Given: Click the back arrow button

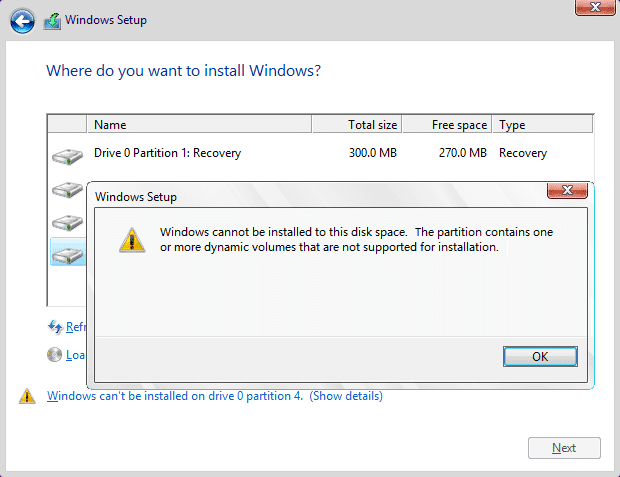Looking at the screenshot, I should 22,20.
